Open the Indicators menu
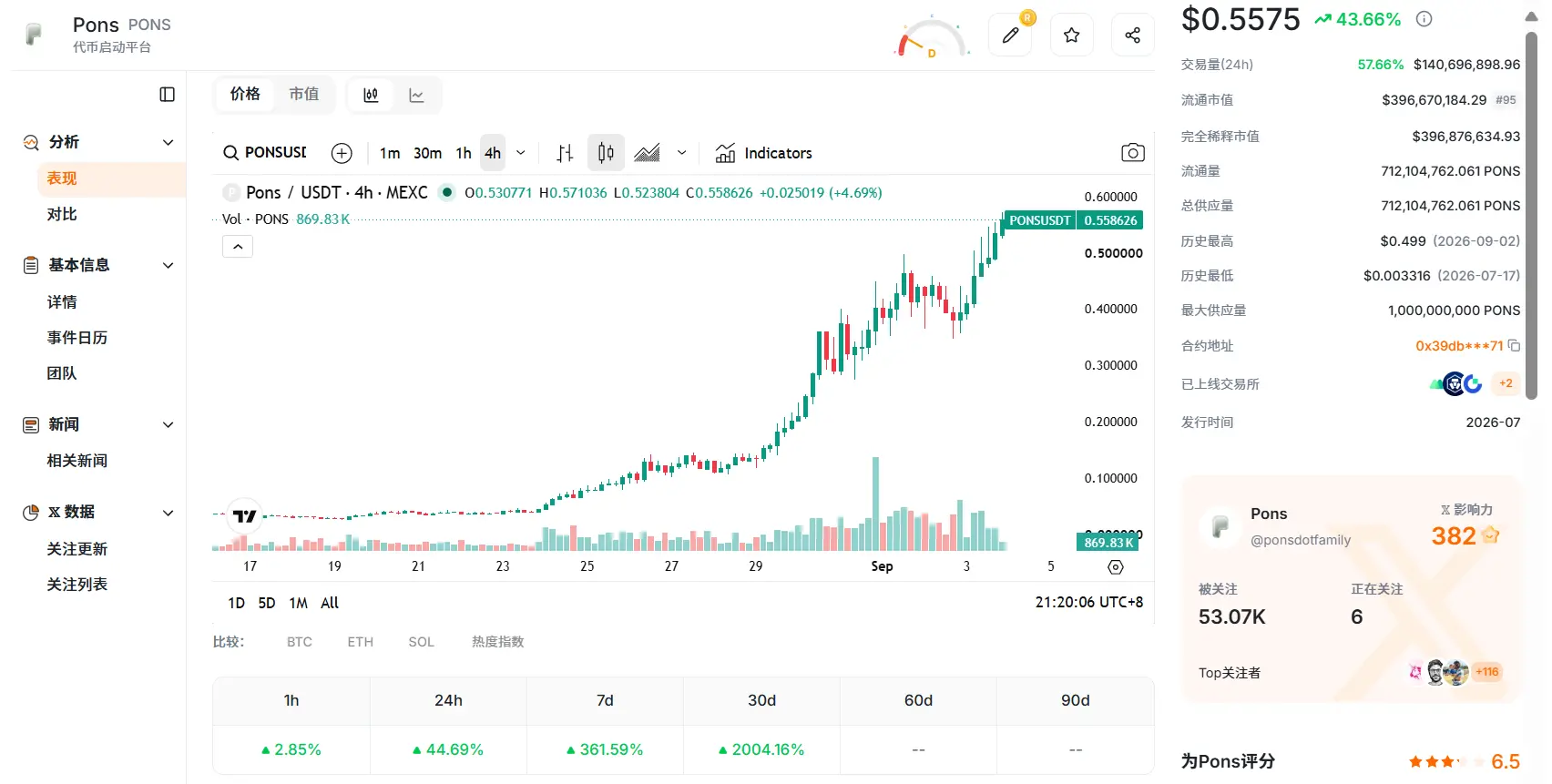The width and height of the screenshot is (1552, 784). (763, 153)
